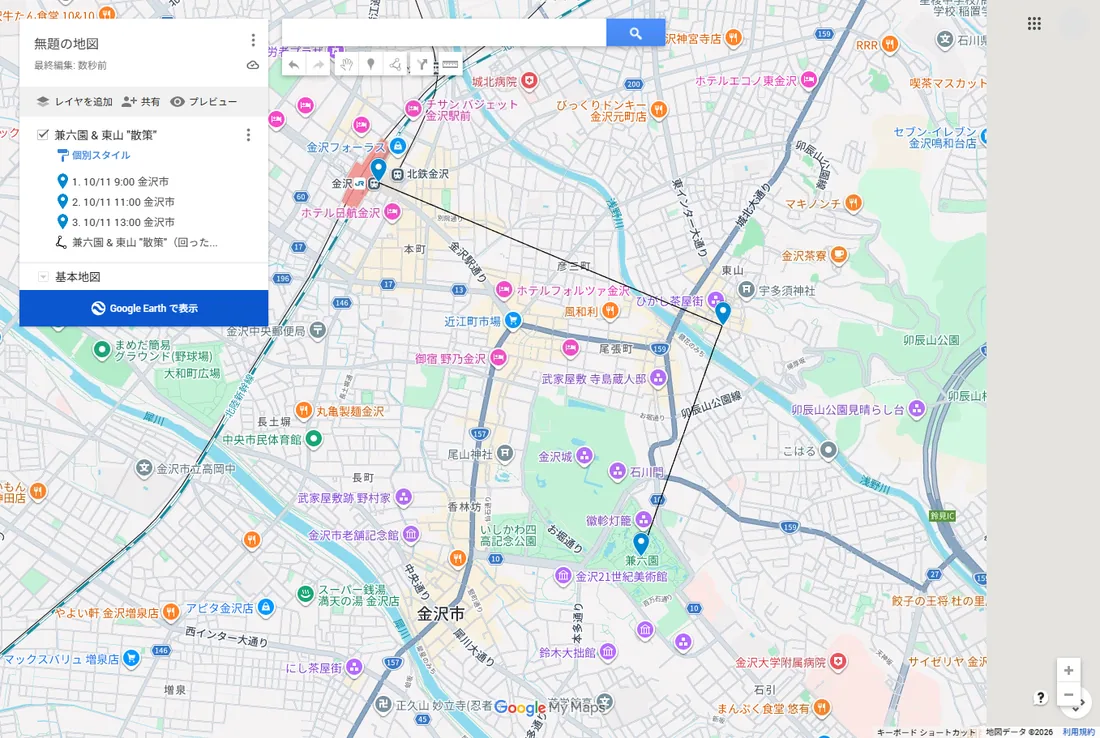Click 共有 to share the map
The width and height of the screenshot is (1100, 738).
140,102
